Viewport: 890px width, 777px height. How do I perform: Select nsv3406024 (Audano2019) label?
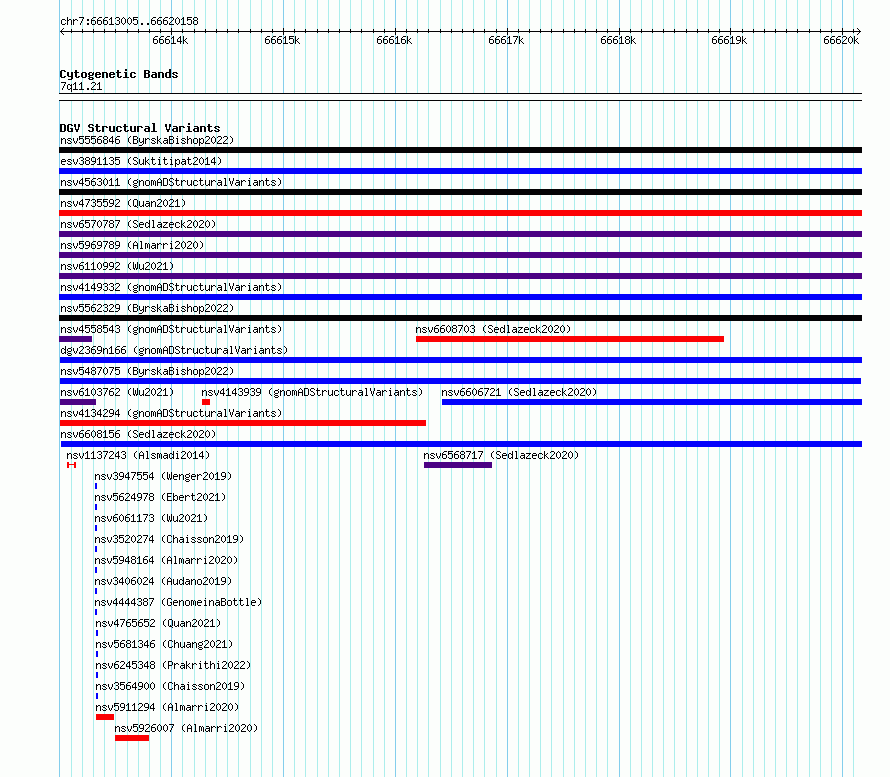tap(163, 581)
